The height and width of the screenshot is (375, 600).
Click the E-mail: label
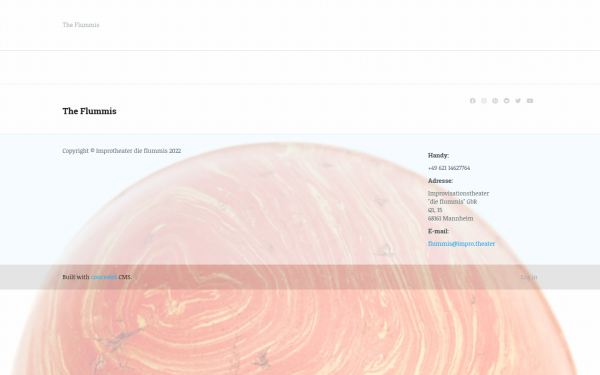(439, 231)
